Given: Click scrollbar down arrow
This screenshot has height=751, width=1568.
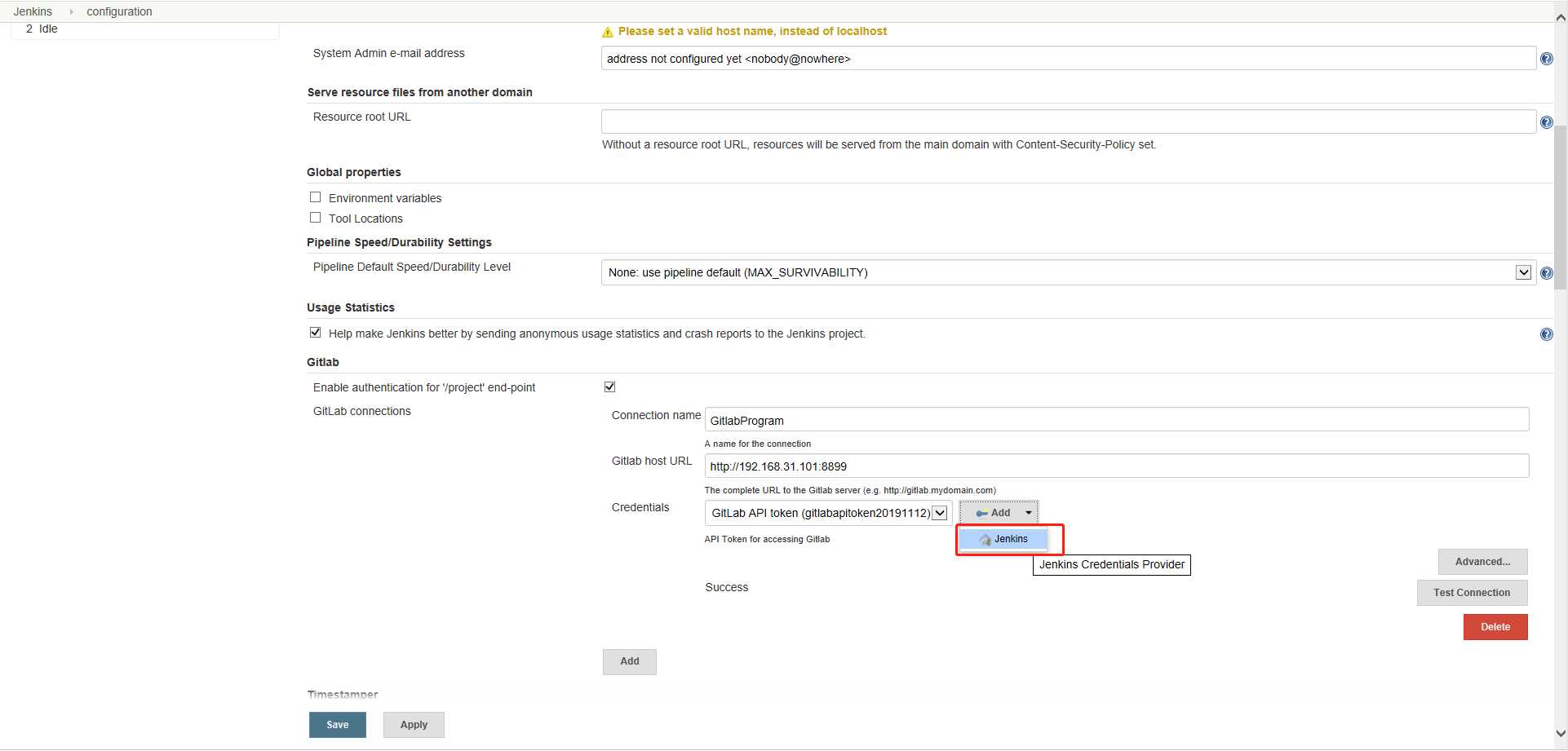Looking at the screenshot, I should [1561, 734].
